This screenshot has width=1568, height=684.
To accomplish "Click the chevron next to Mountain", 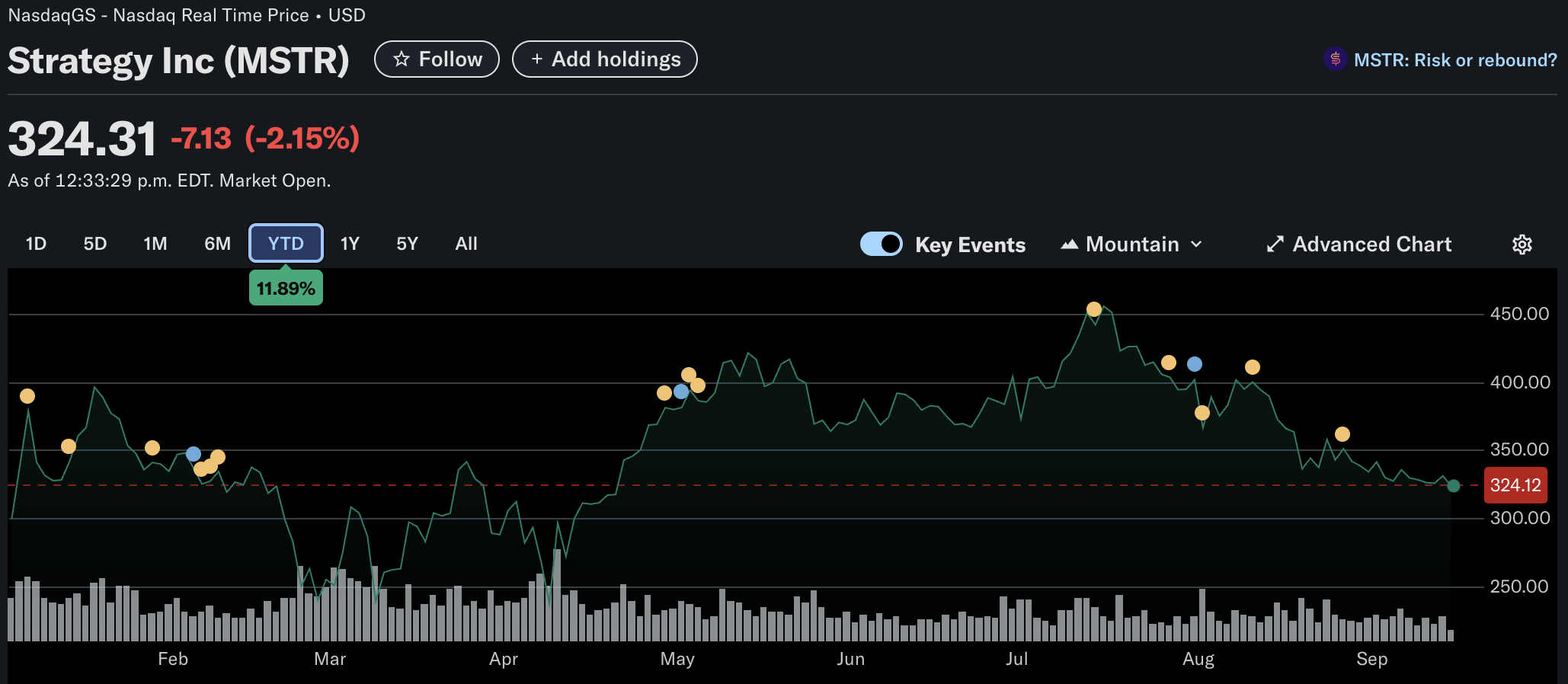I will tap(1196, 245).
